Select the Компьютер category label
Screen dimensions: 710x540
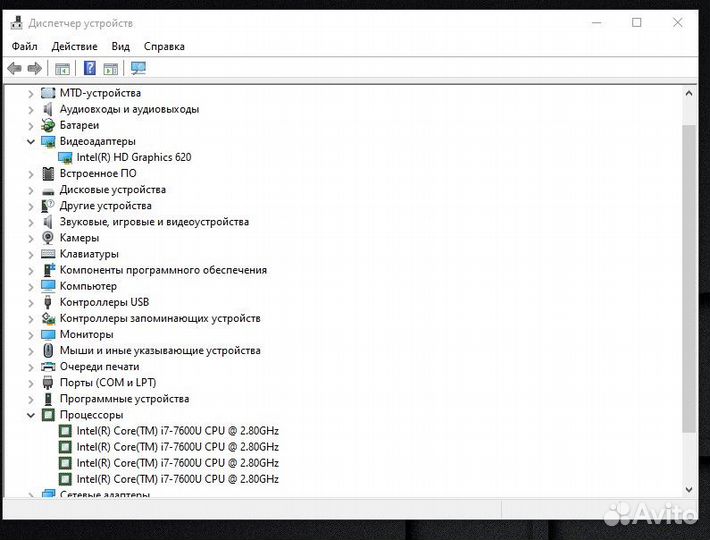(88, 286)
